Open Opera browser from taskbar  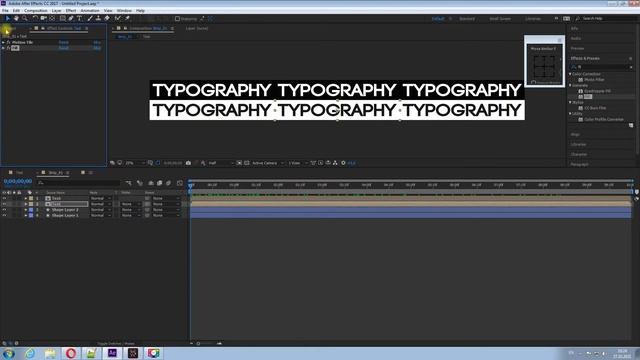[x=71, y=353]
